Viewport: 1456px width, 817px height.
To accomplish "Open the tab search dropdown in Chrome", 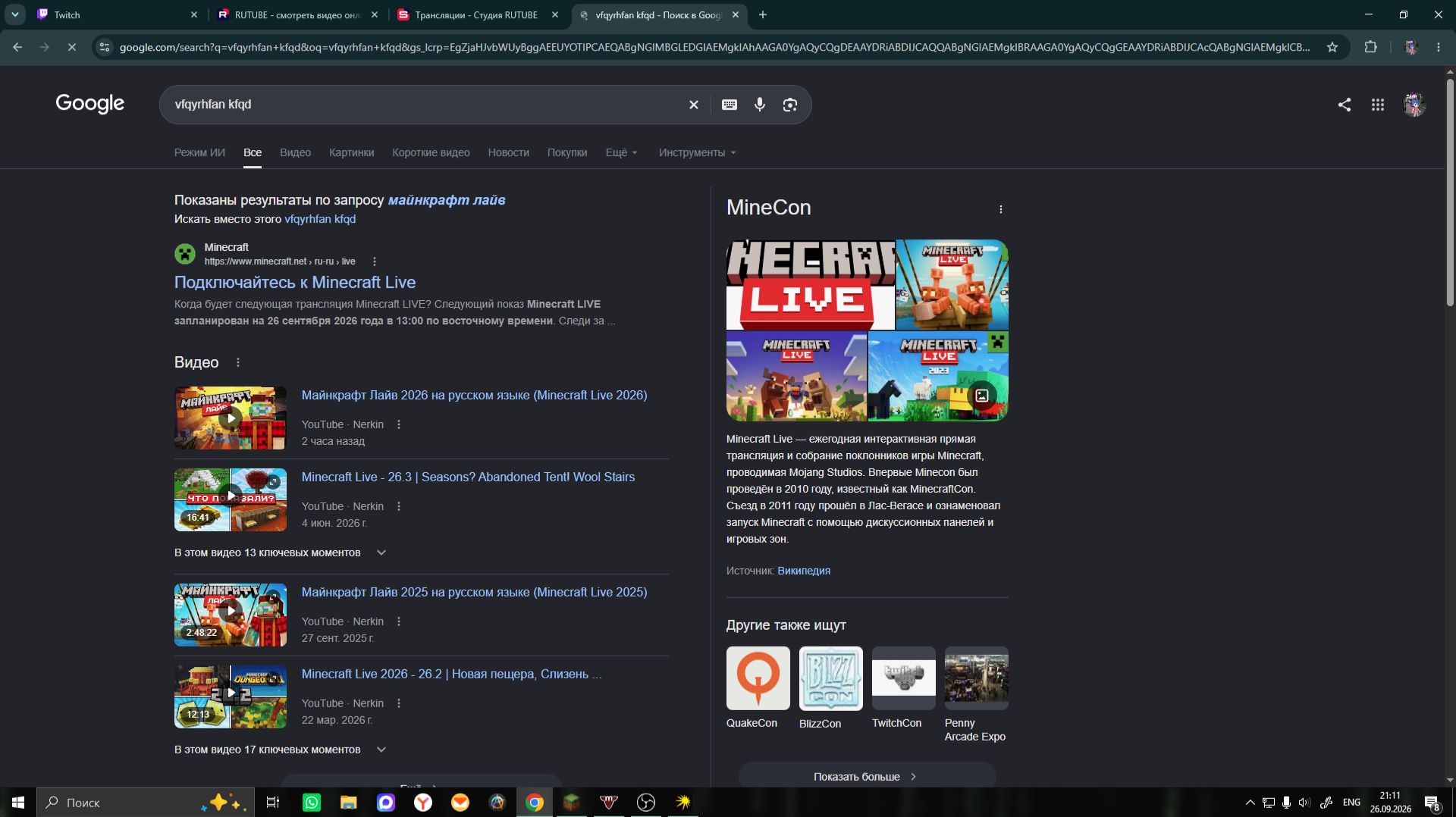I will (15, 14).
